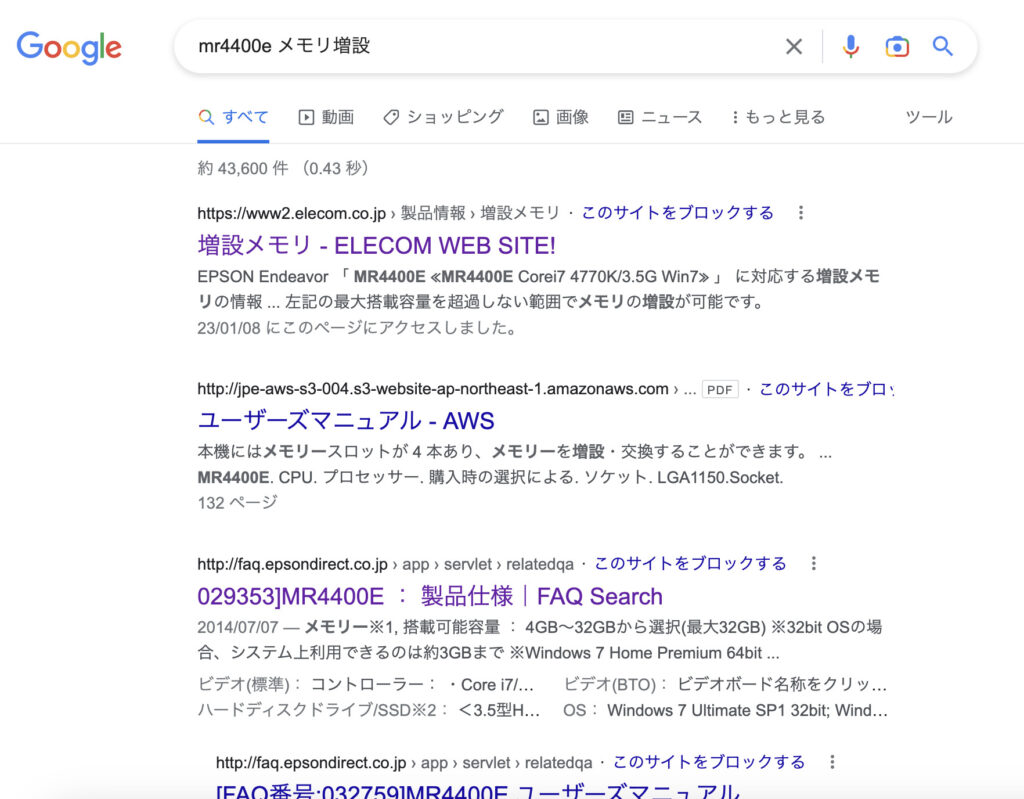Block first faq.epsondirect.co.jp site link

[690, 564]
